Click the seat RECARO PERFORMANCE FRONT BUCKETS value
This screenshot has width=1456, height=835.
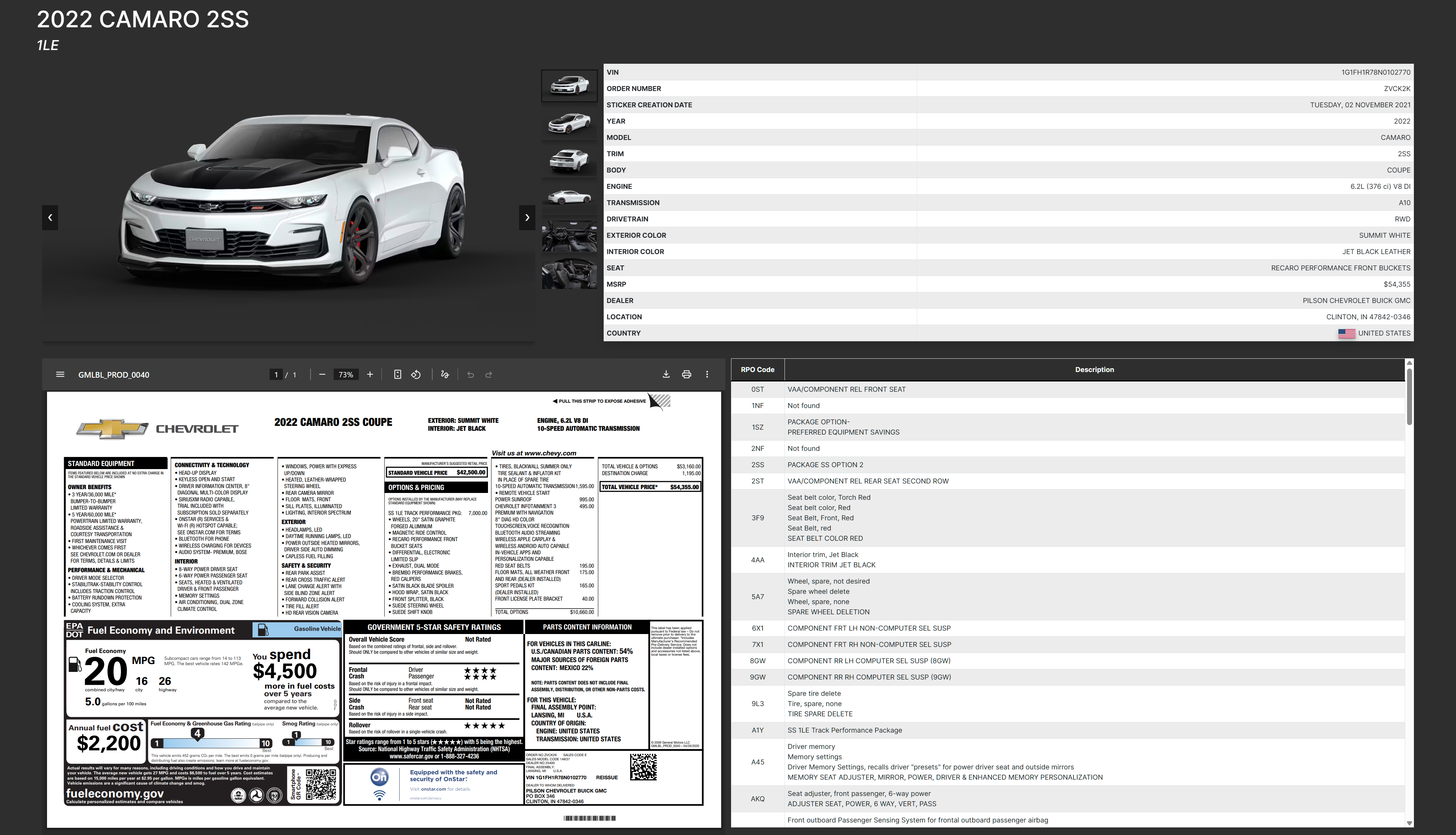coord(1341,268)
